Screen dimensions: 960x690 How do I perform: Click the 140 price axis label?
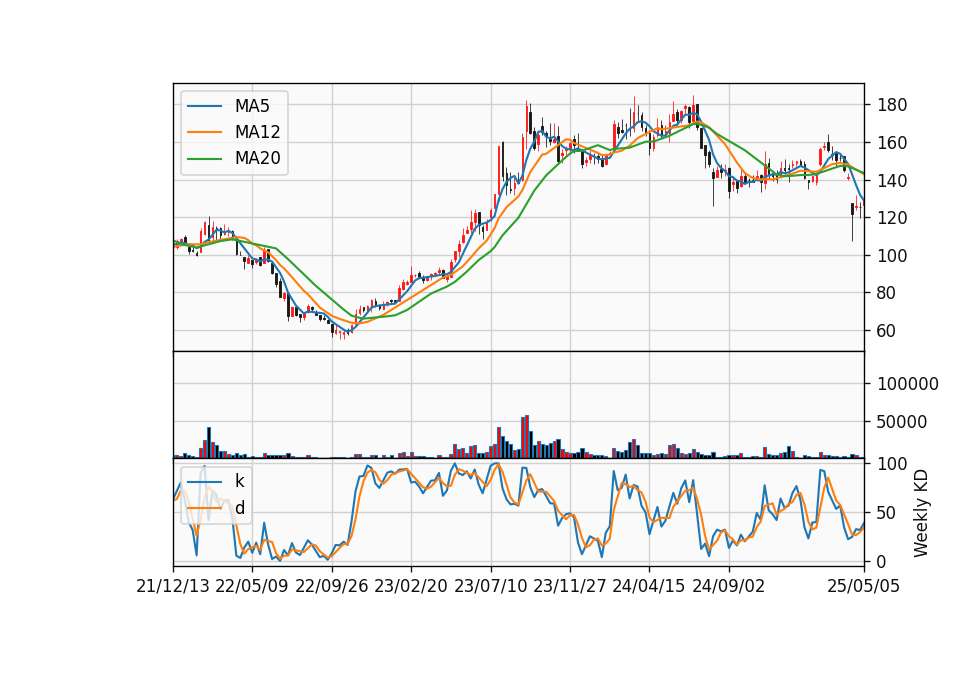[892, 181]
